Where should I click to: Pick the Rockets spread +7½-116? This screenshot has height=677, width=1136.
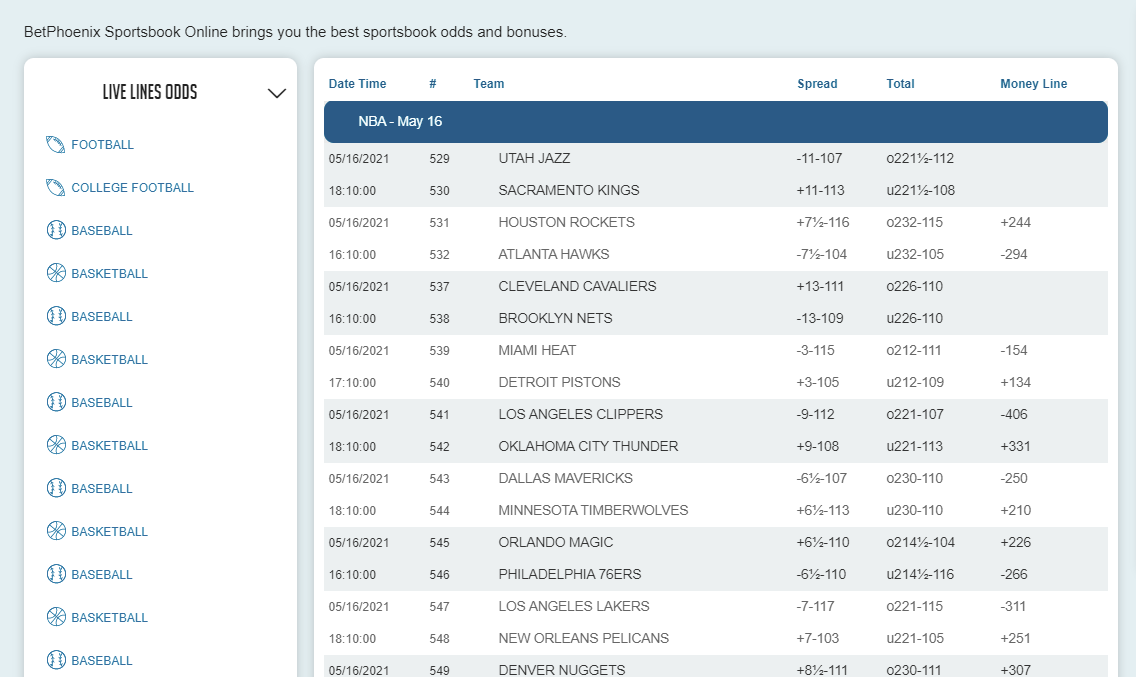(x=823, y=223)
